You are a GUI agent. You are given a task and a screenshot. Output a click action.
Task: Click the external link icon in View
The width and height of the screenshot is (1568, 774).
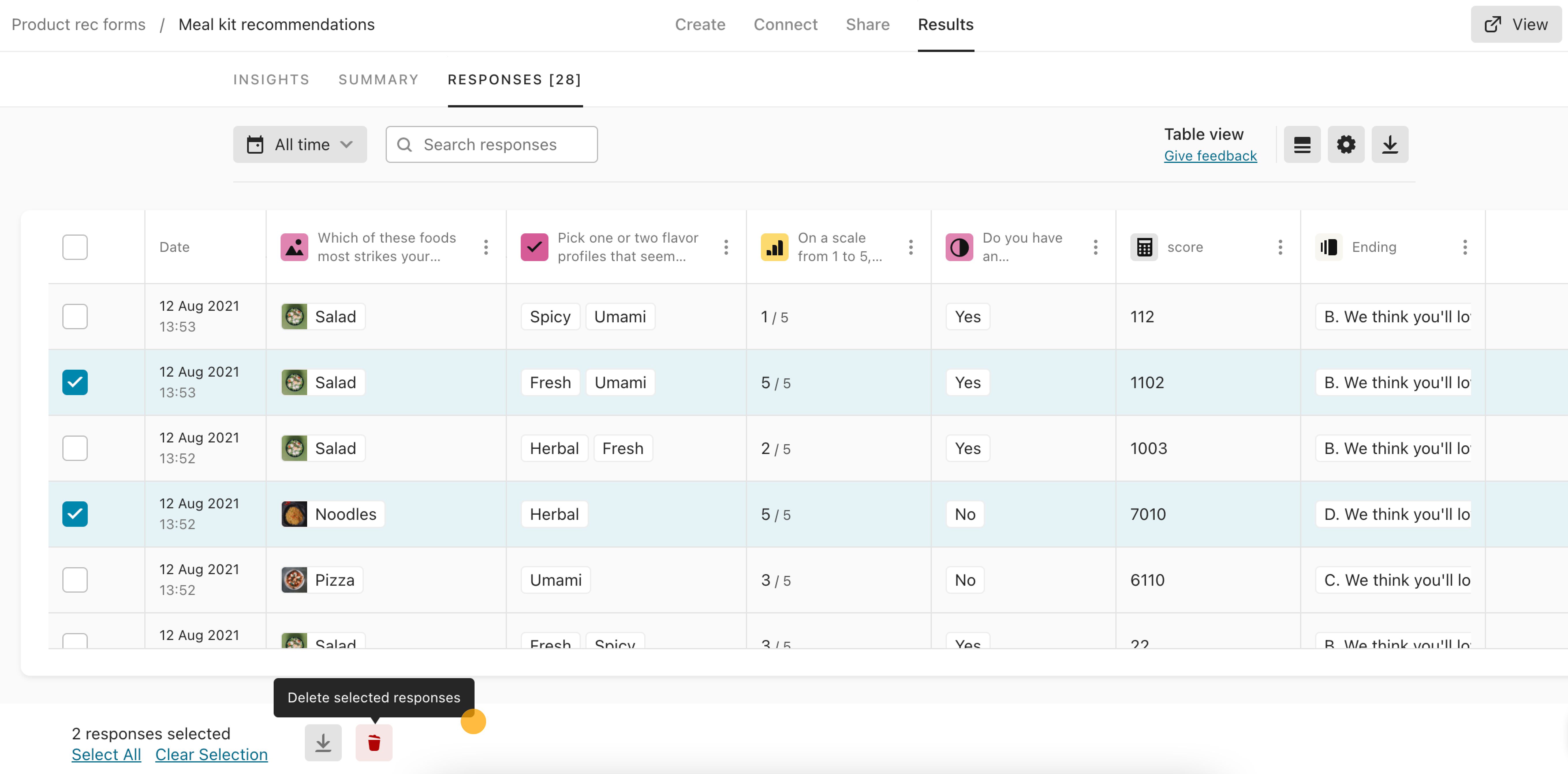pos(1493,24)
